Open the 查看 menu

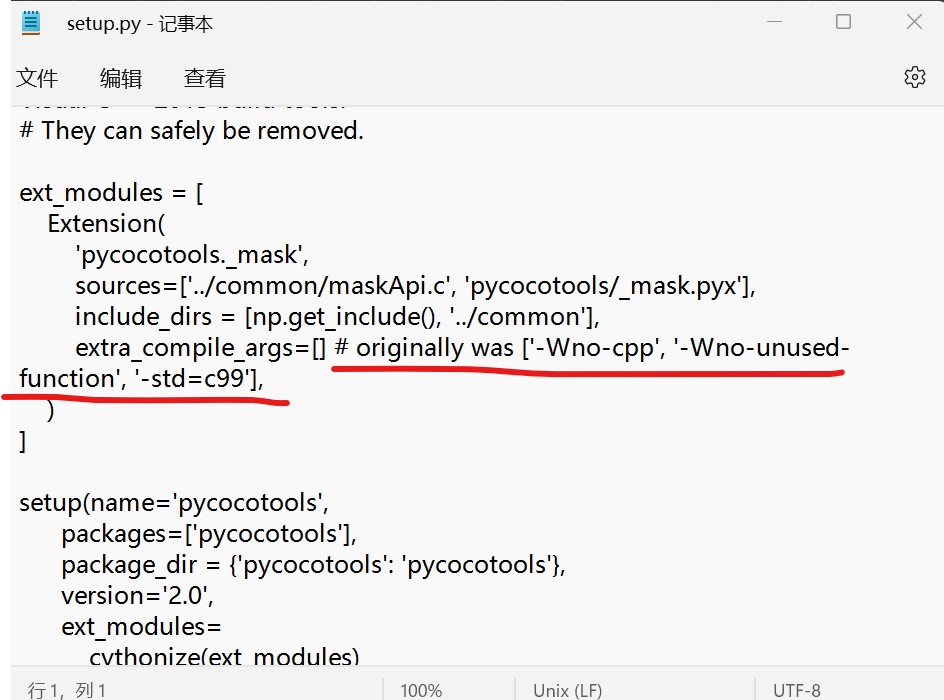203,78
